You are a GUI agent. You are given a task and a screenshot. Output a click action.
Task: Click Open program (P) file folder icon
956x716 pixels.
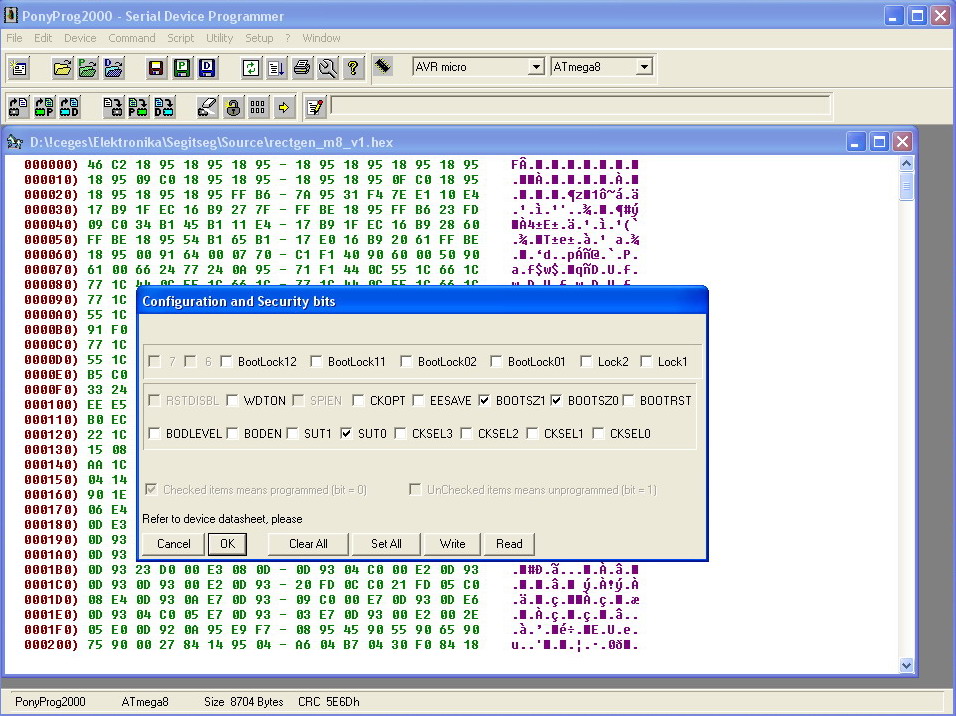point(88,68)
